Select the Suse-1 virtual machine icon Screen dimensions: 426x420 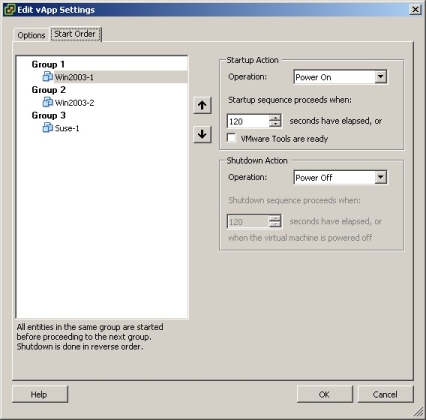47,127
